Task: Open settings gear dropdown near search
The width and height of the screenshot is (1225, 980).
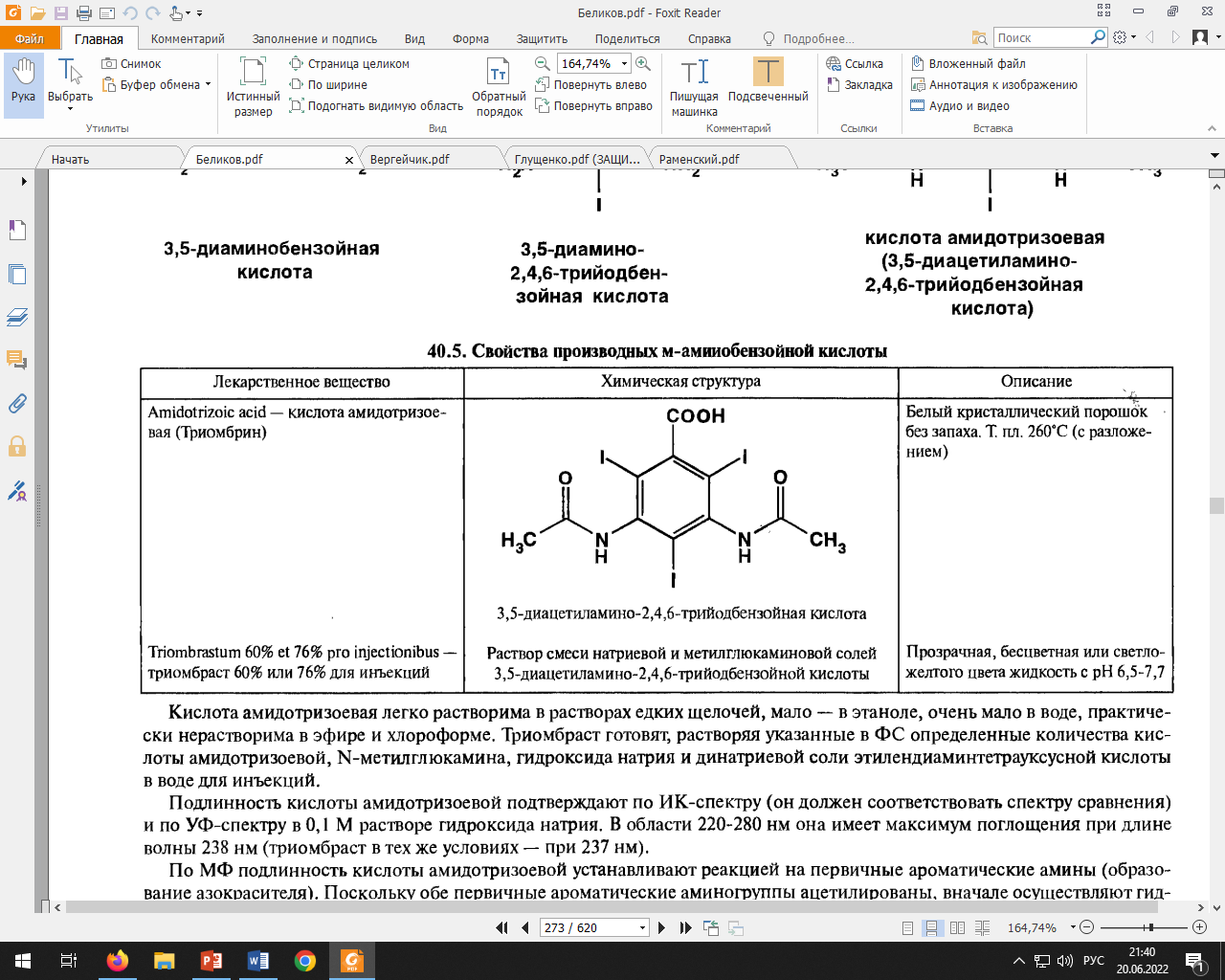Action: (x=1125, y=37)
